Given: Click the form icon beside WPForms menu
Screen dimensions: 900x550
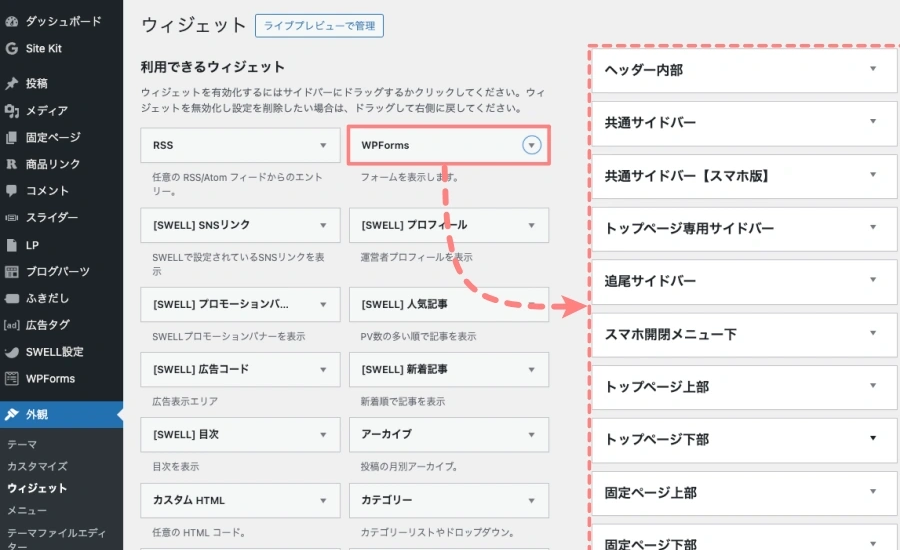Looking at the screenshot, I should coord(11,378).
